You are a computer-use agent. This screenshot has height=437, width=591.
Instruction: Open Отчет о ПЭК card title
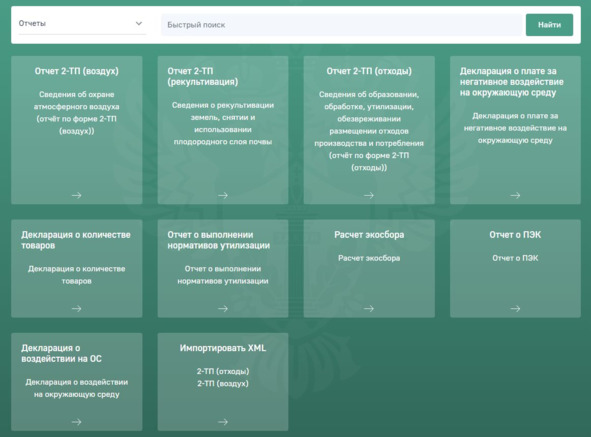[515, 235]
